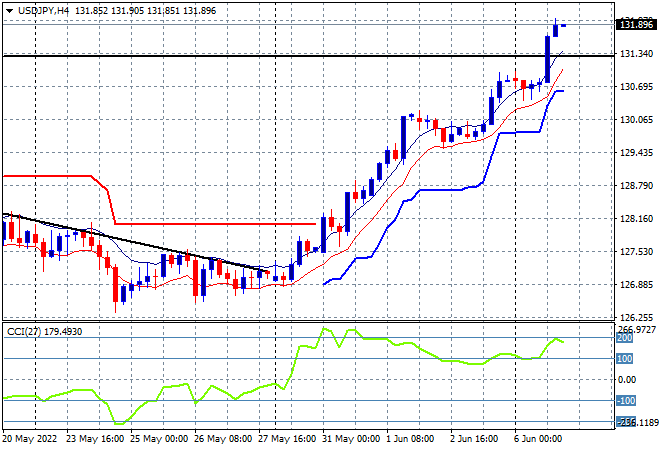Click the 27 May 16:00 time label

pos(287,439)
